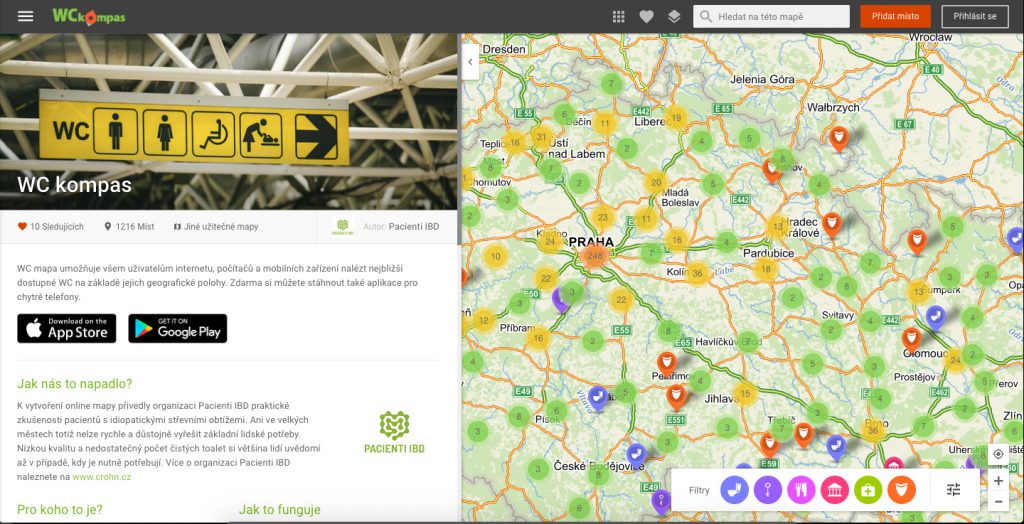Toggle the pink restaurant filter

point(801,489)
